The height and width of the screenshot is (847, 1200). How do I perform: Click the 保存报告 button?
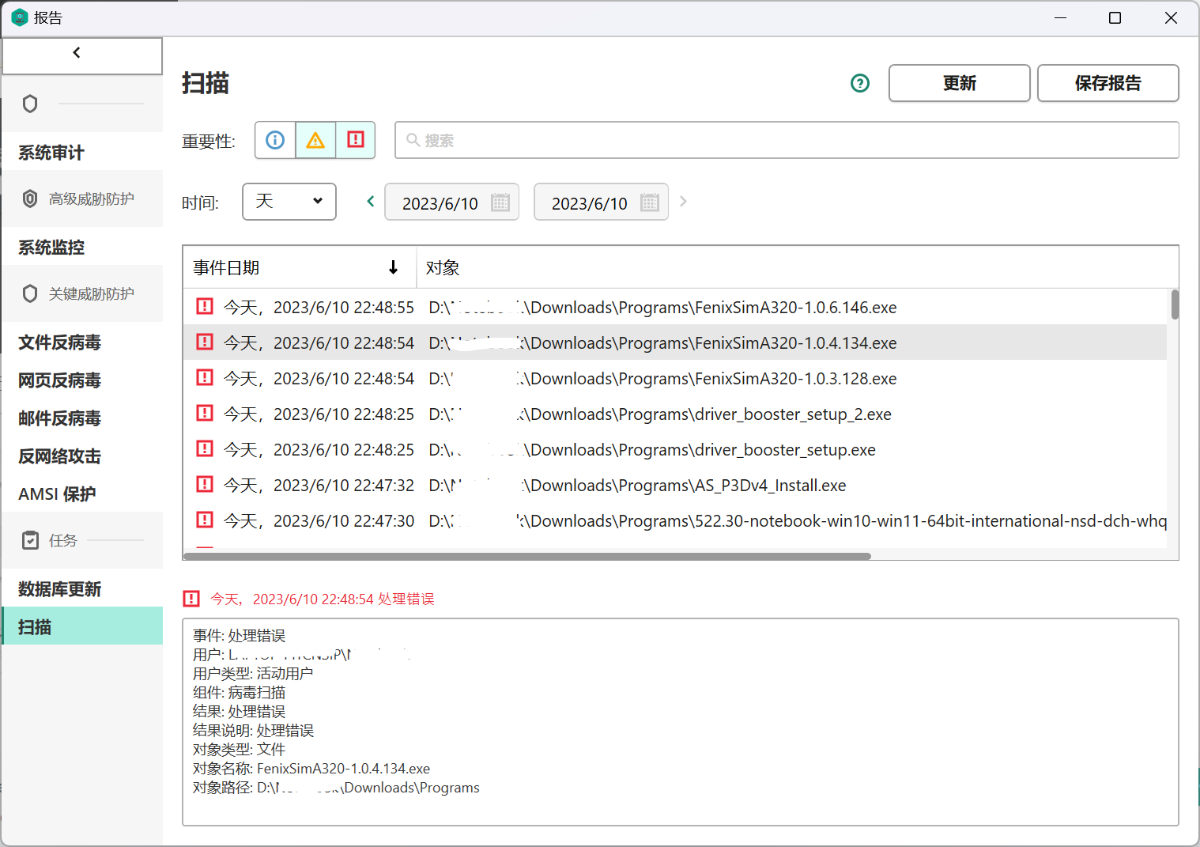[1108, 83]
